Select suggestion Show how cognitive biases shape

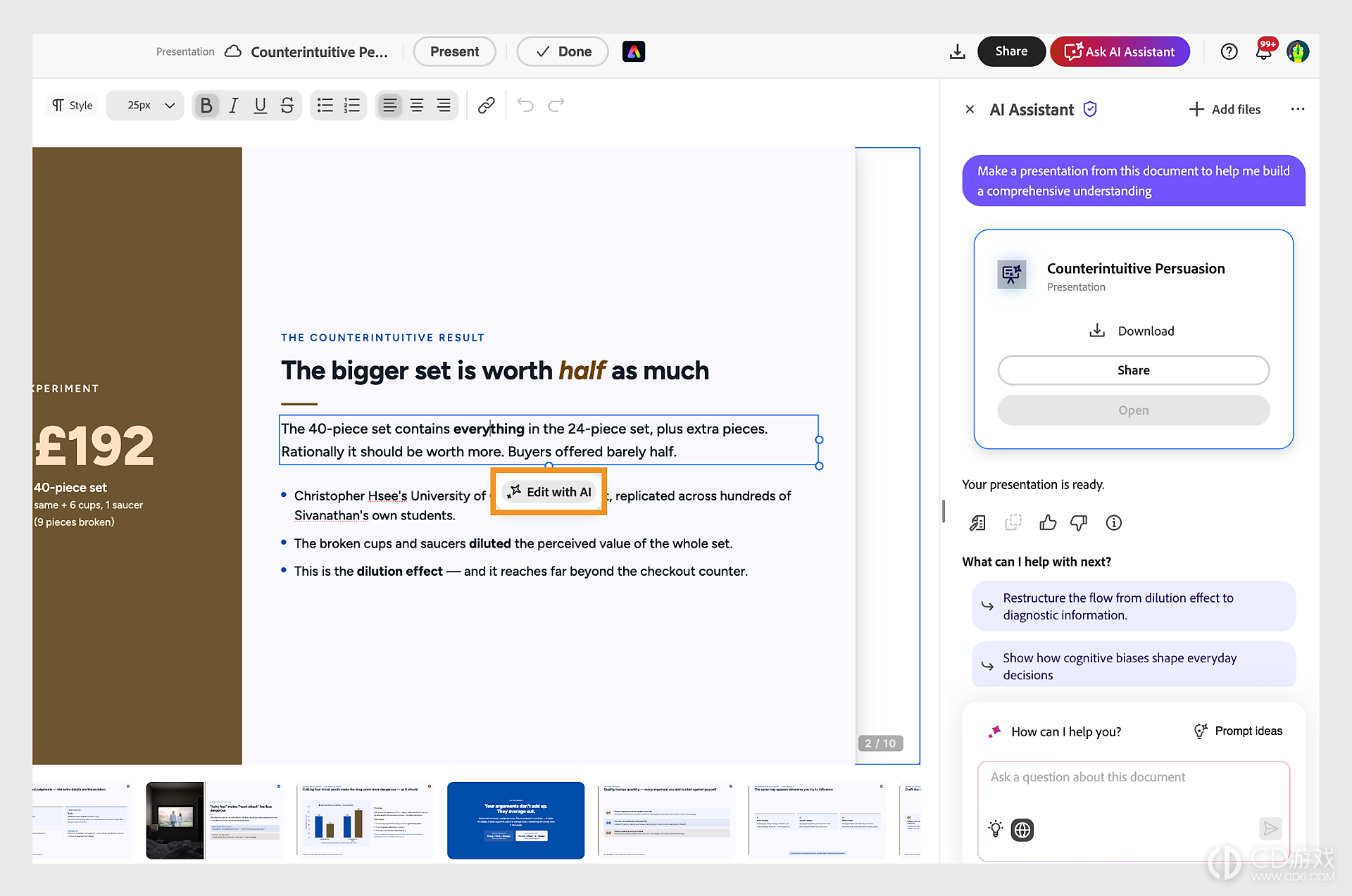[x=1133, y=664]
